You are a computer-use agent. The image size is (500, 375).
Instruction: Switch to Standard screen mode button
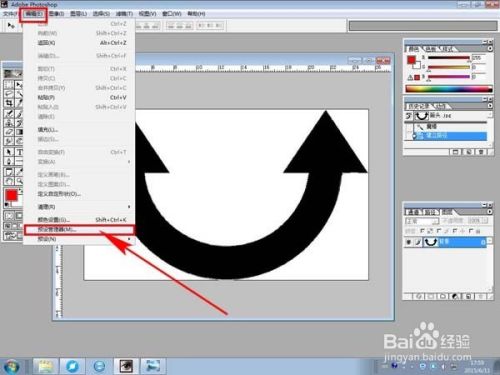7,226
